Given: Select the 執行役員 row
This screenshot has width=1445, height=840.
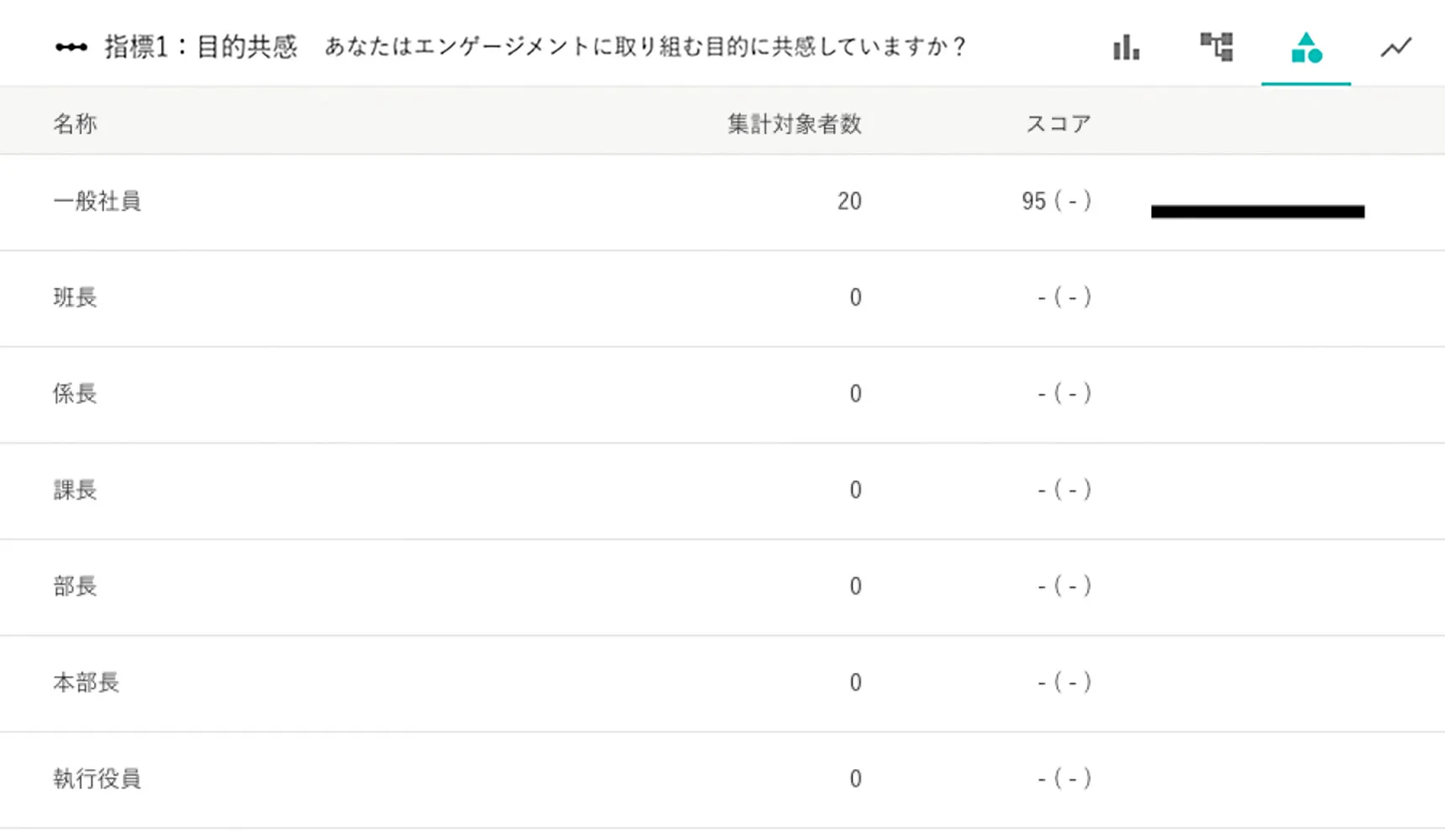Looking at the screenshot, I should pyautogui.click(x=722, y=780).
